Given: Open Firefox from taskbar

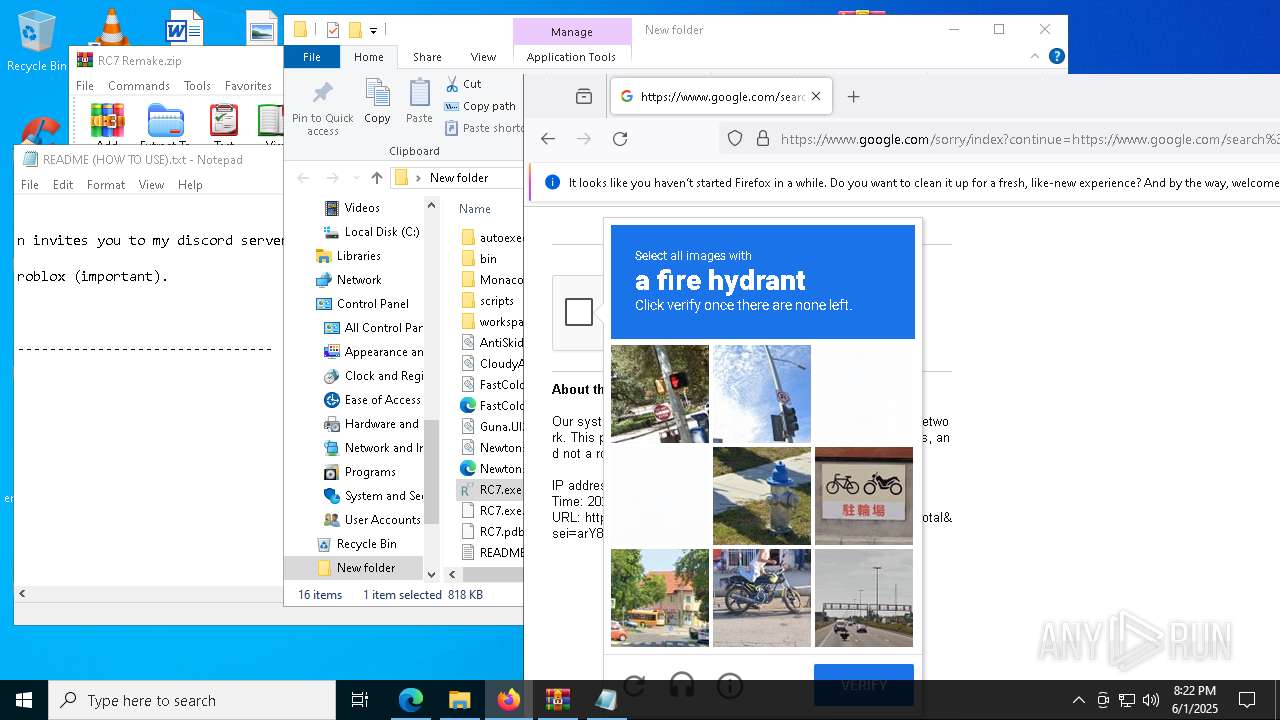Looking at the screenshot, I should (x=508, y=700).
